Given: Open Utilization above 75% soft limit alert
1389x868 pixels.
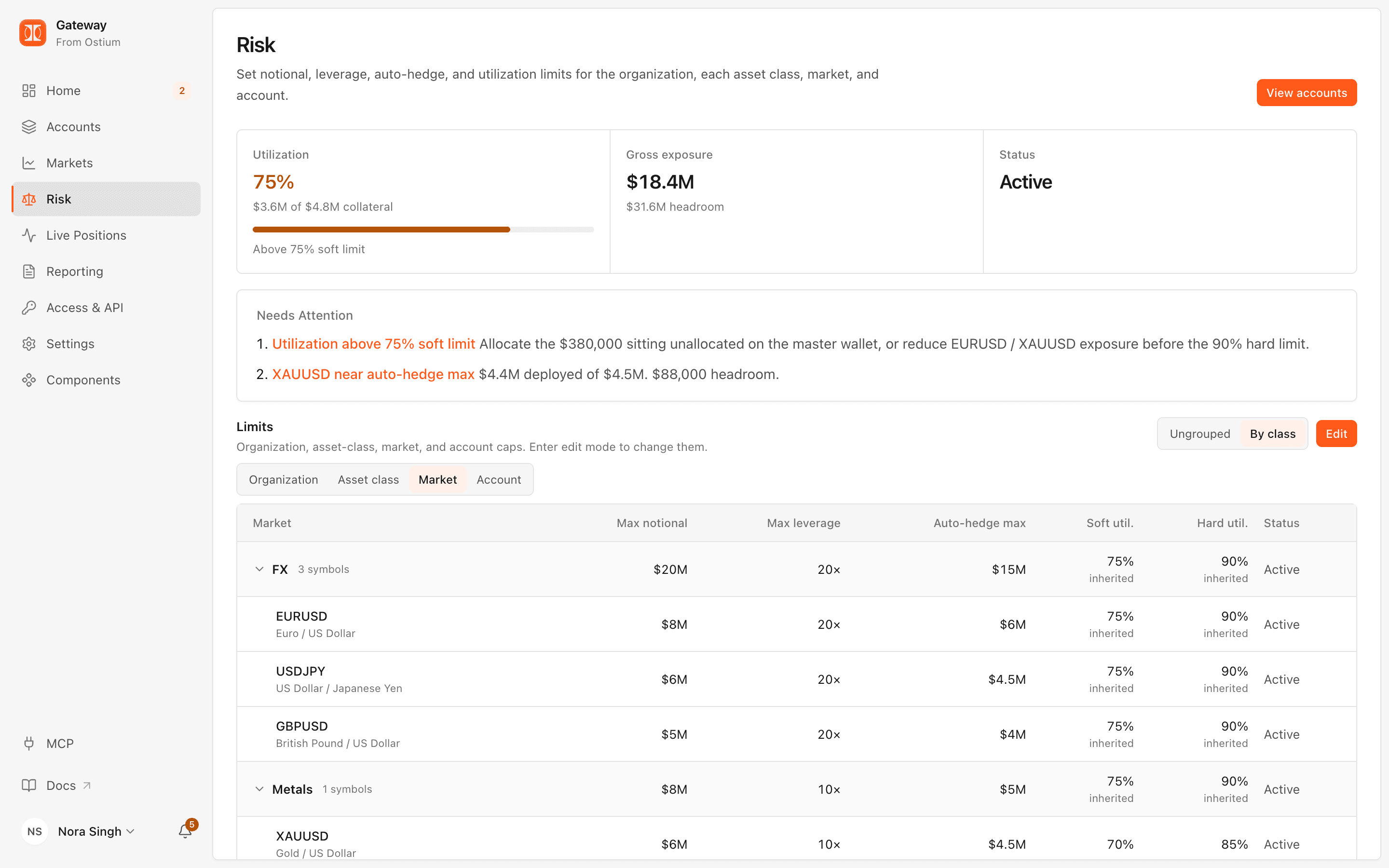Looking at the screenshot, I should 374,344.
